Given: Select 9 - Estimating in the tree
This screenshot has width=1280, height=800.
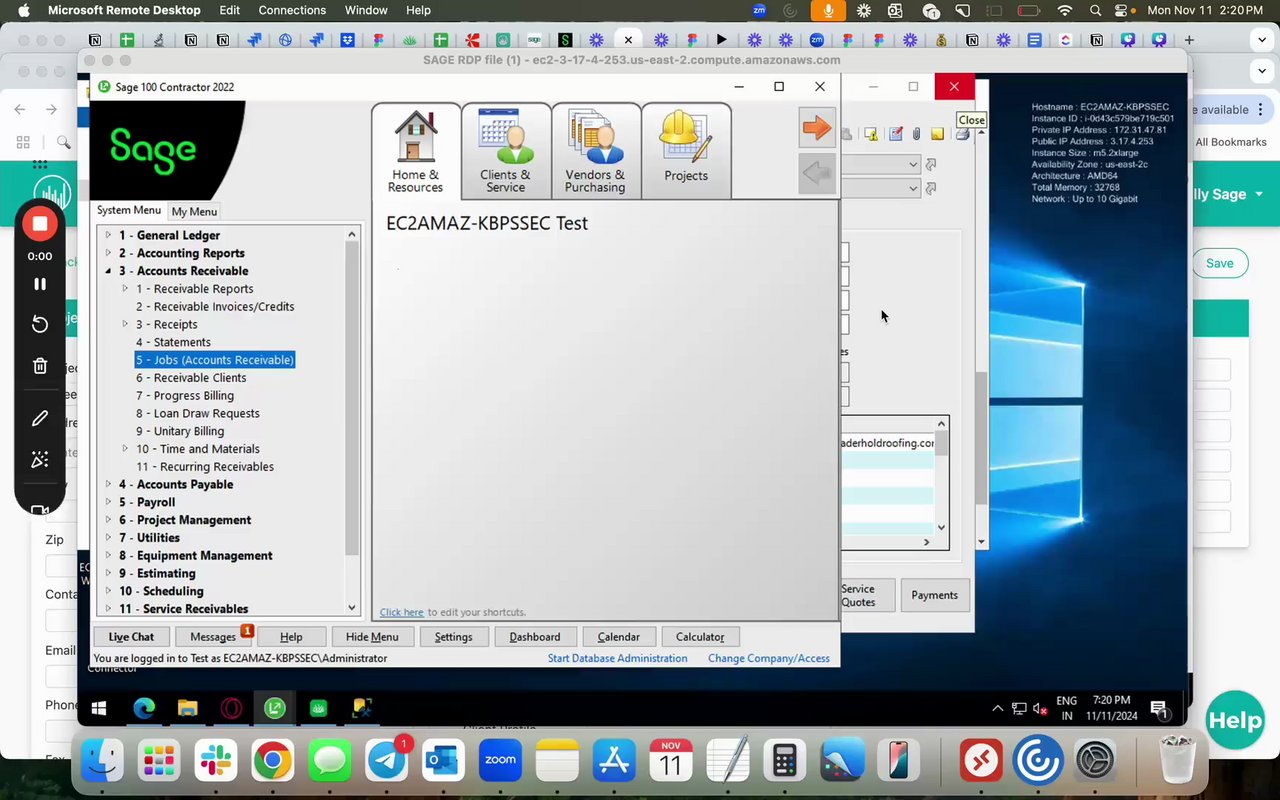Looking at the screenshot, I should pyautogui.click(x=157, y=574).
